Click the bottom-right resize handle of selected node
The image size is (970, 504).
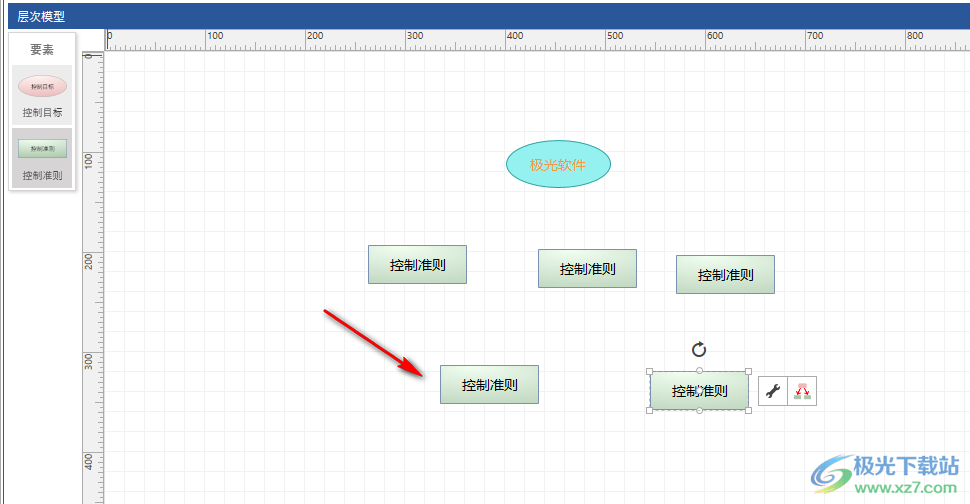[x=749, y=411]
